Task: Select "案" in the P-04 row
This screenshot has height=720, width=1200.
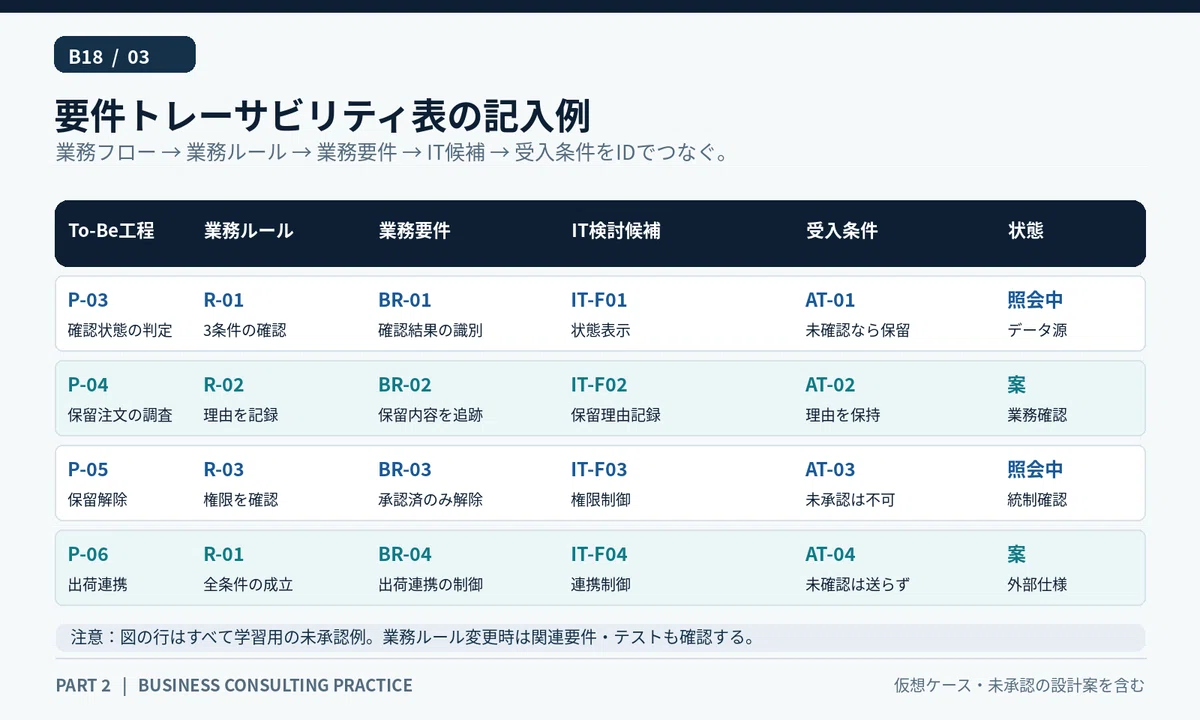Action: click(1017, 385)
